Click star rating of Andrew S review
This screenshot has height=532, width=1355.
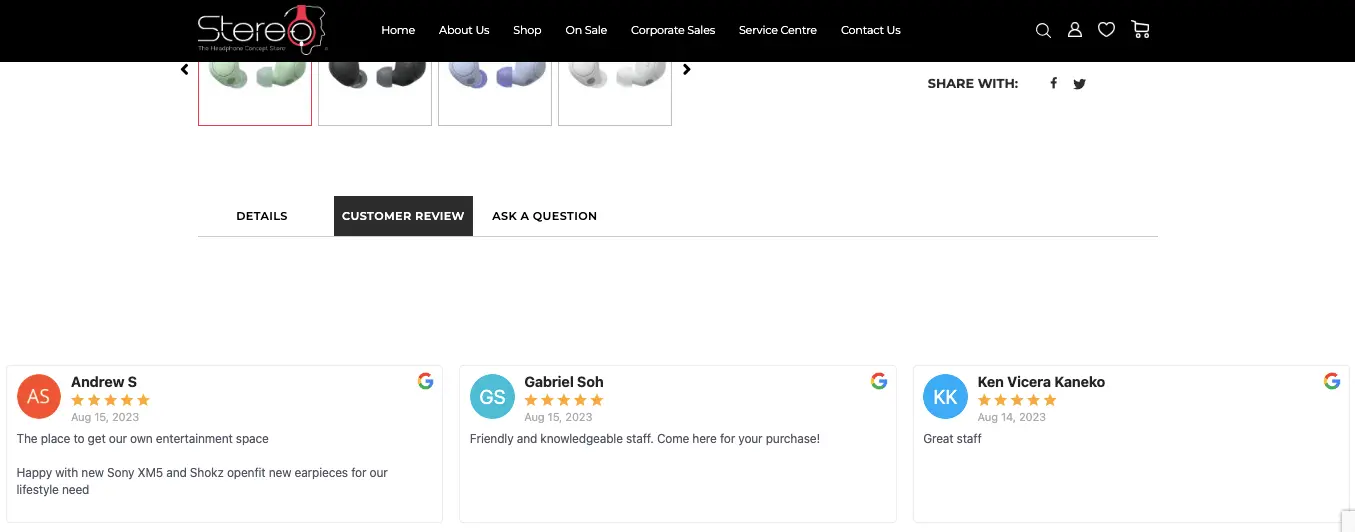[x=110, y=400]
